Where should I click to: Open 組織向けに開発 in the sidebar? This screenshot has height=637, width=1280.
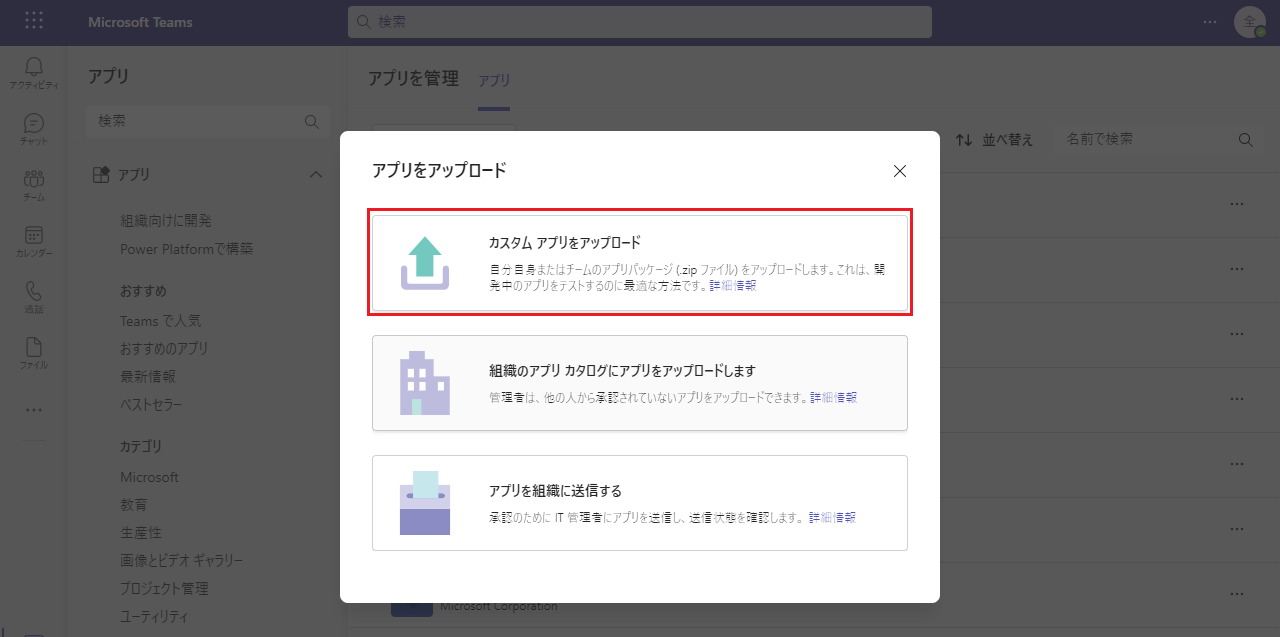[x=166, y=221]
